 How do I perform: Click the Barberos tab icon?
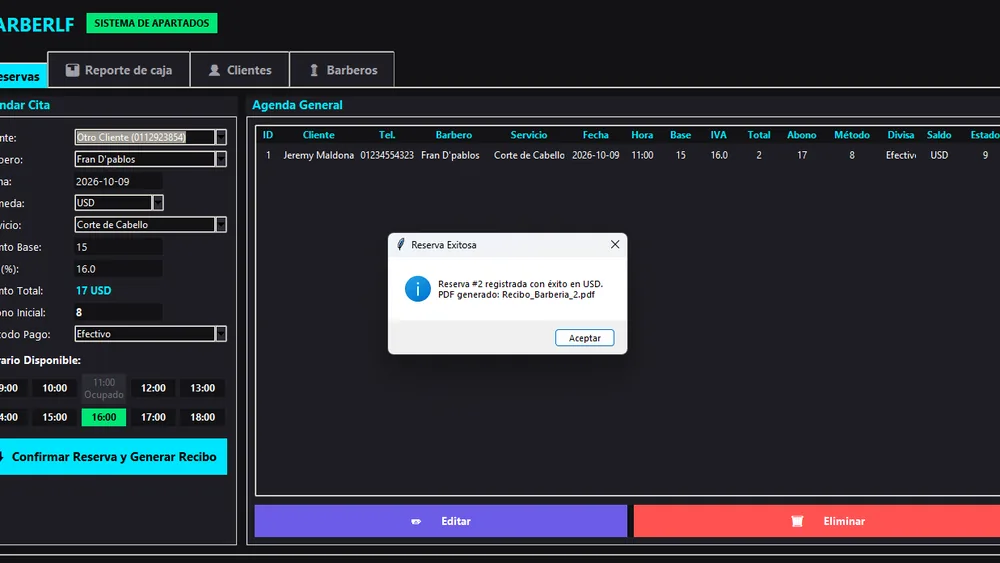314,70
